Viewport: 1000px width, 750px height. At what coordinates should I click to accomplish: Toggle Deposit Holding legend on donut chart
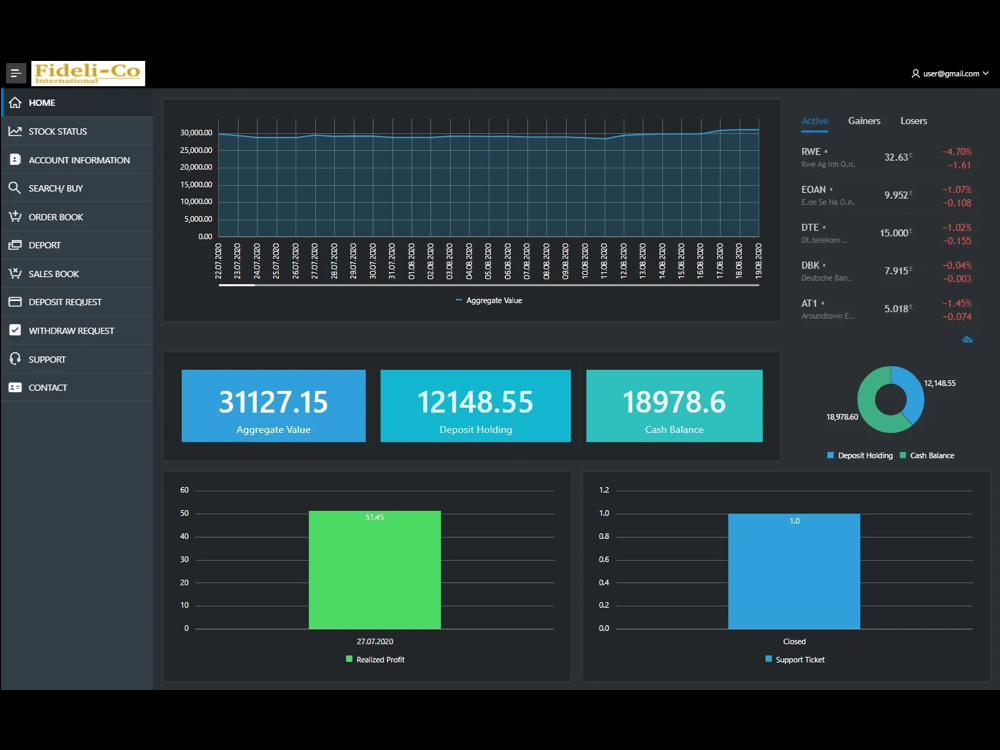(x=860, y=455)
